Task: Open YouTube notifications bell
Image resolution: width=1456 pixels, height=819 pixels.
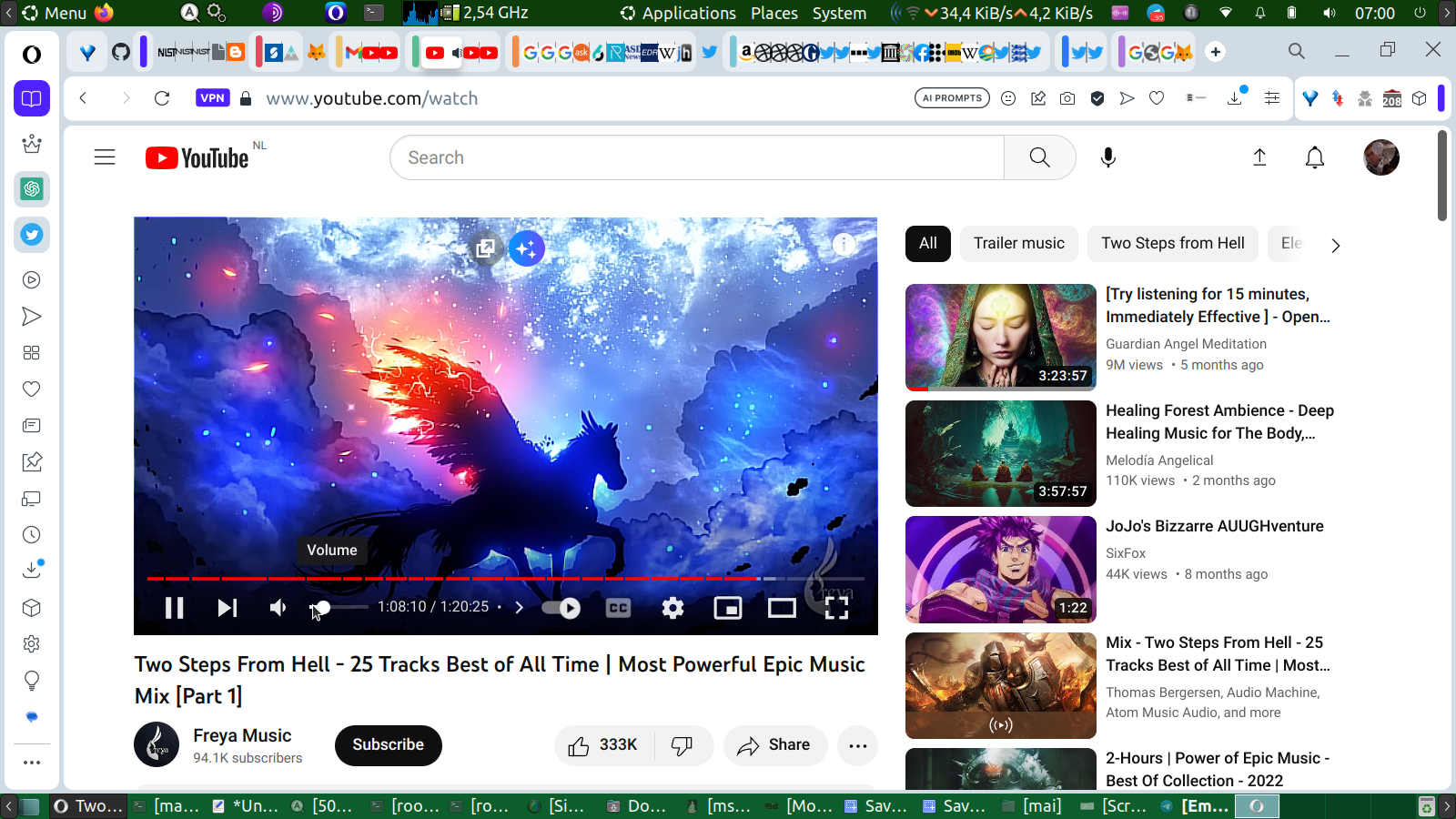Action: (1315, 157)
